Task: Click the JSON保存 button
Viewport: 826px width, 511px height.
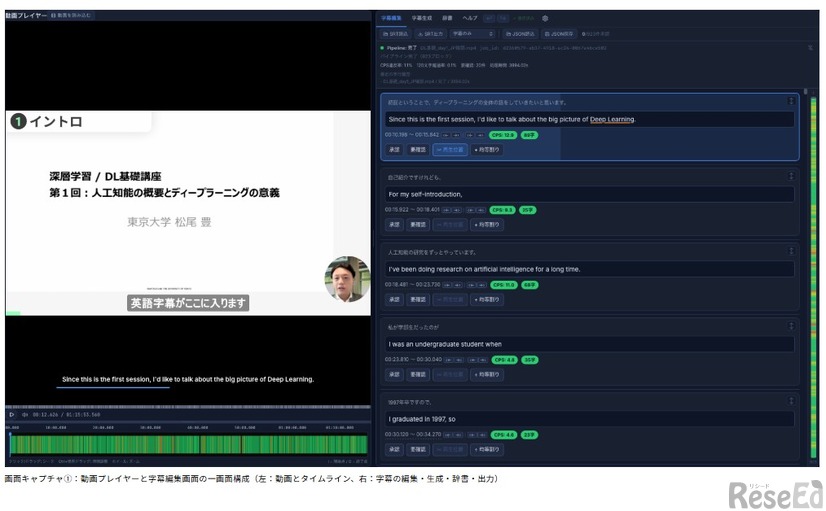Action: click(x=559, y=34)
